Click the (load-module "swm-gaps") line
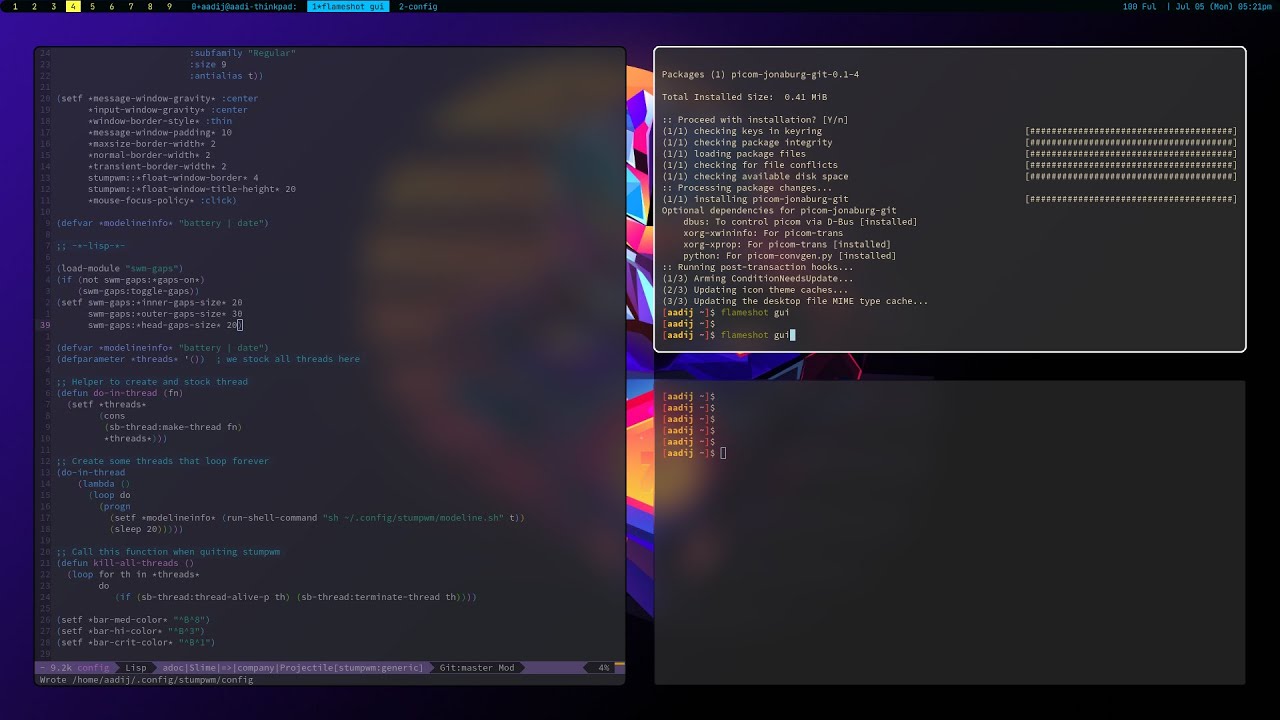This screenshot has width=1280, height=720. pos(120,268)
